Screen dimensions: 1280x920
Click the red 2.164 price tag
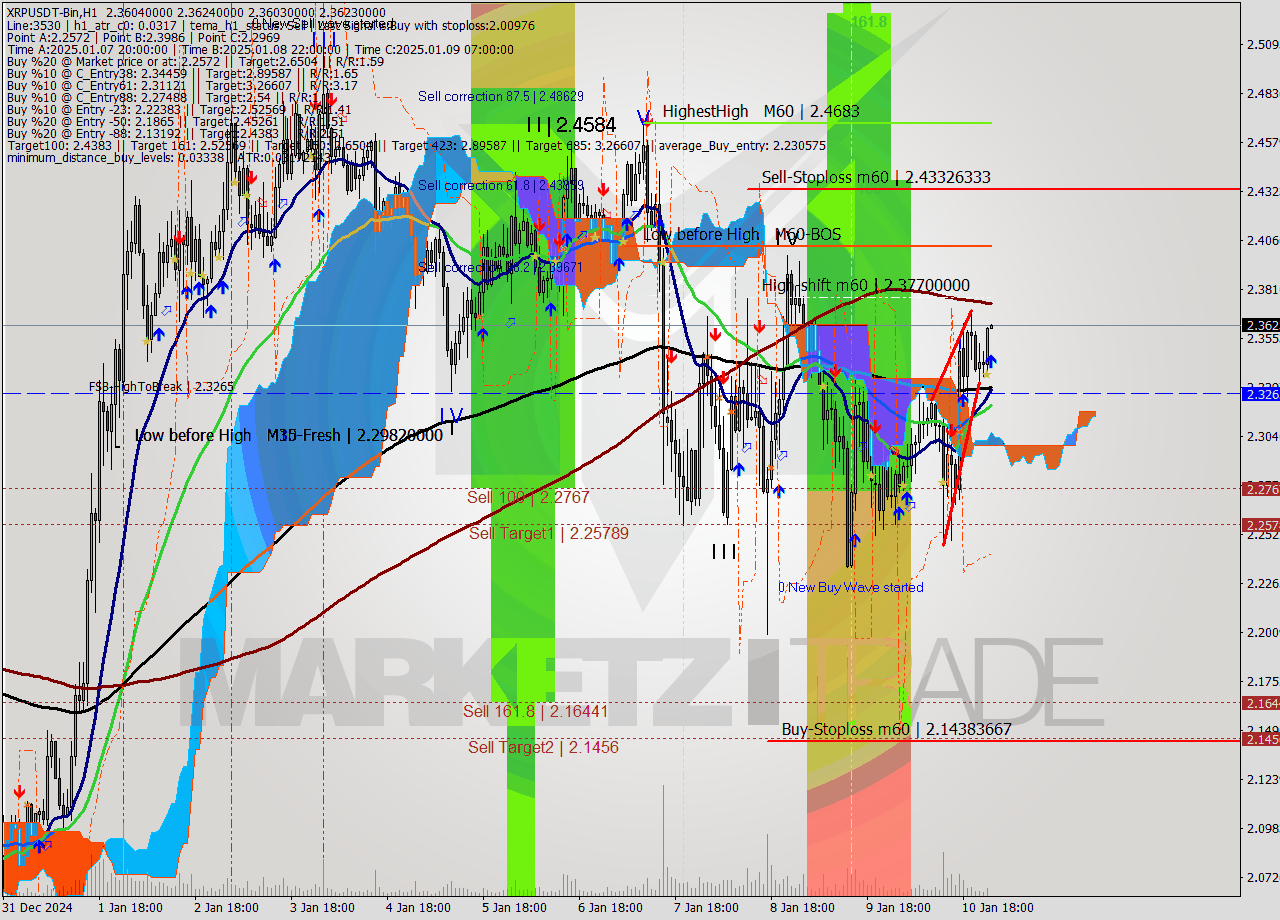pos(1260,703)
